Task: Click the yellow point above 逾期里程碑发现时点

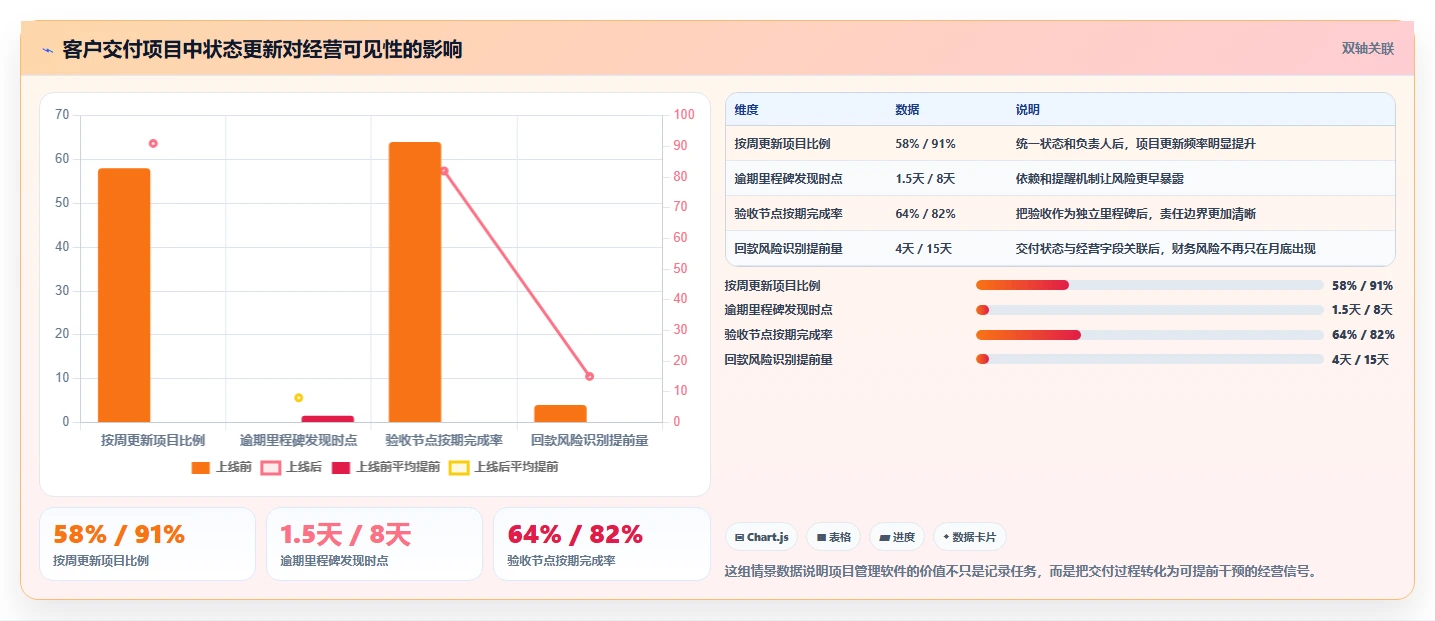Action: [298, 398]
